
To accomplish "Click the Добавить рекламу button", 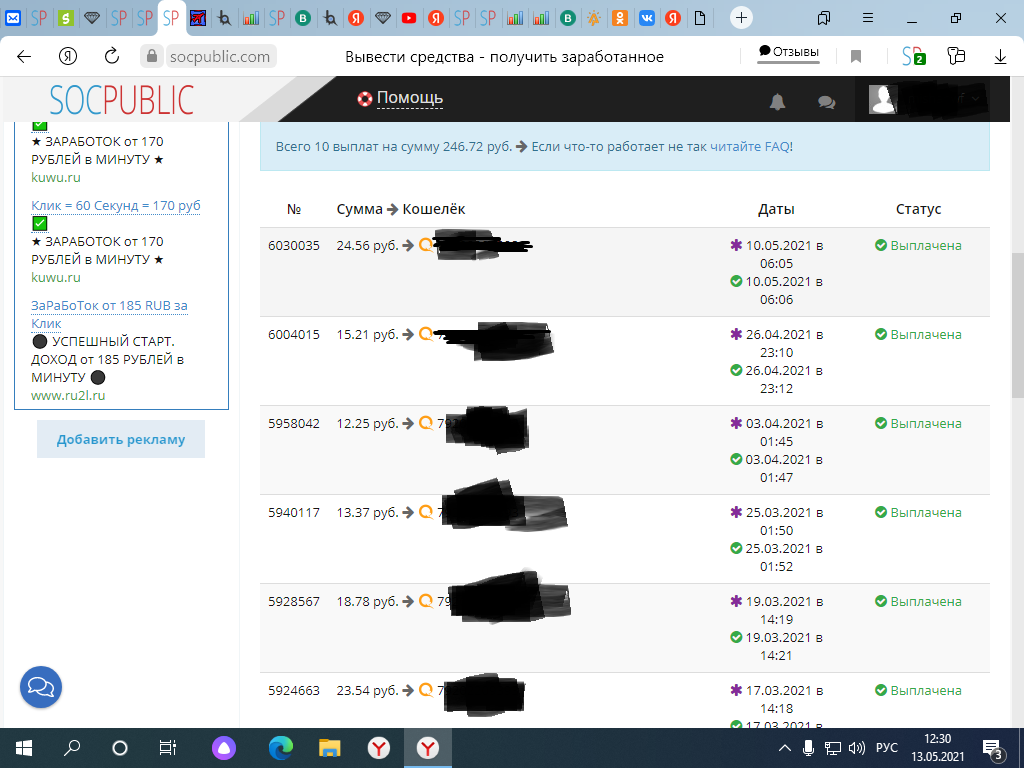I will pyautogui.click(x=121, y=439).
